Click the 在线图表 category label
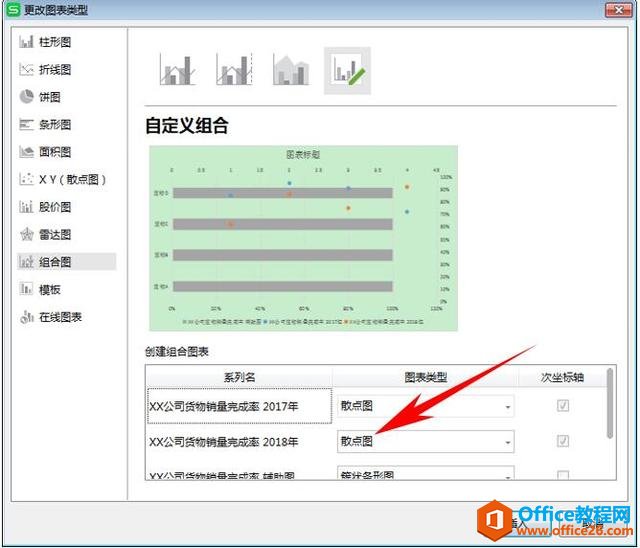This screenshot has width=640, height=548. coord(60,317)
